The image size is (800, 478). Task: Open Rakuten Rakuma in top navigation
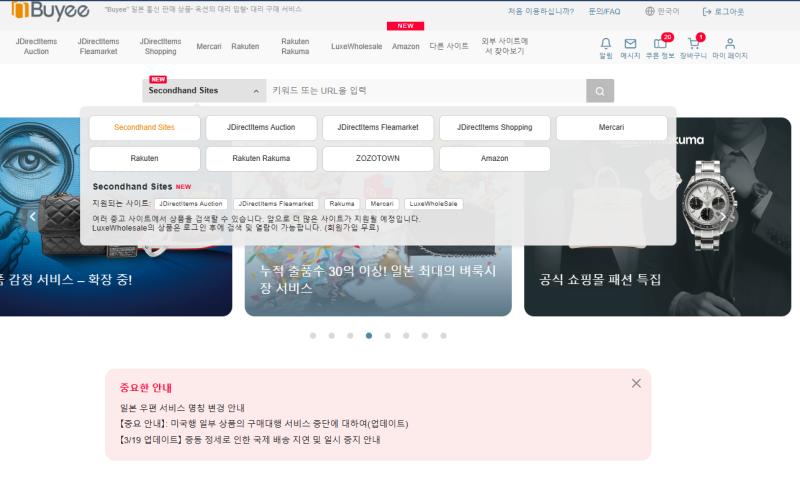[x=295, y=46]
